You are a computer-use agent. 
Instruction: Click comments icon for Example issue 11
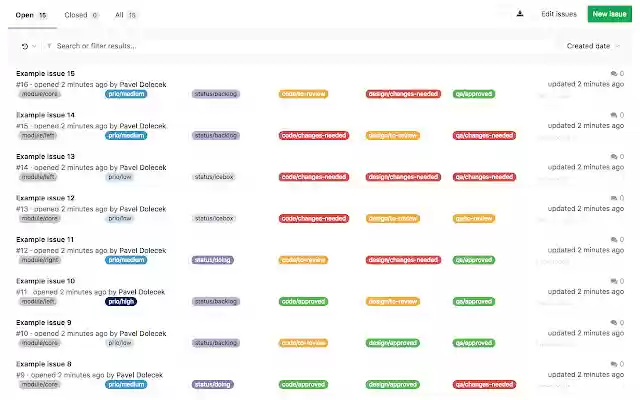point(613,240)
